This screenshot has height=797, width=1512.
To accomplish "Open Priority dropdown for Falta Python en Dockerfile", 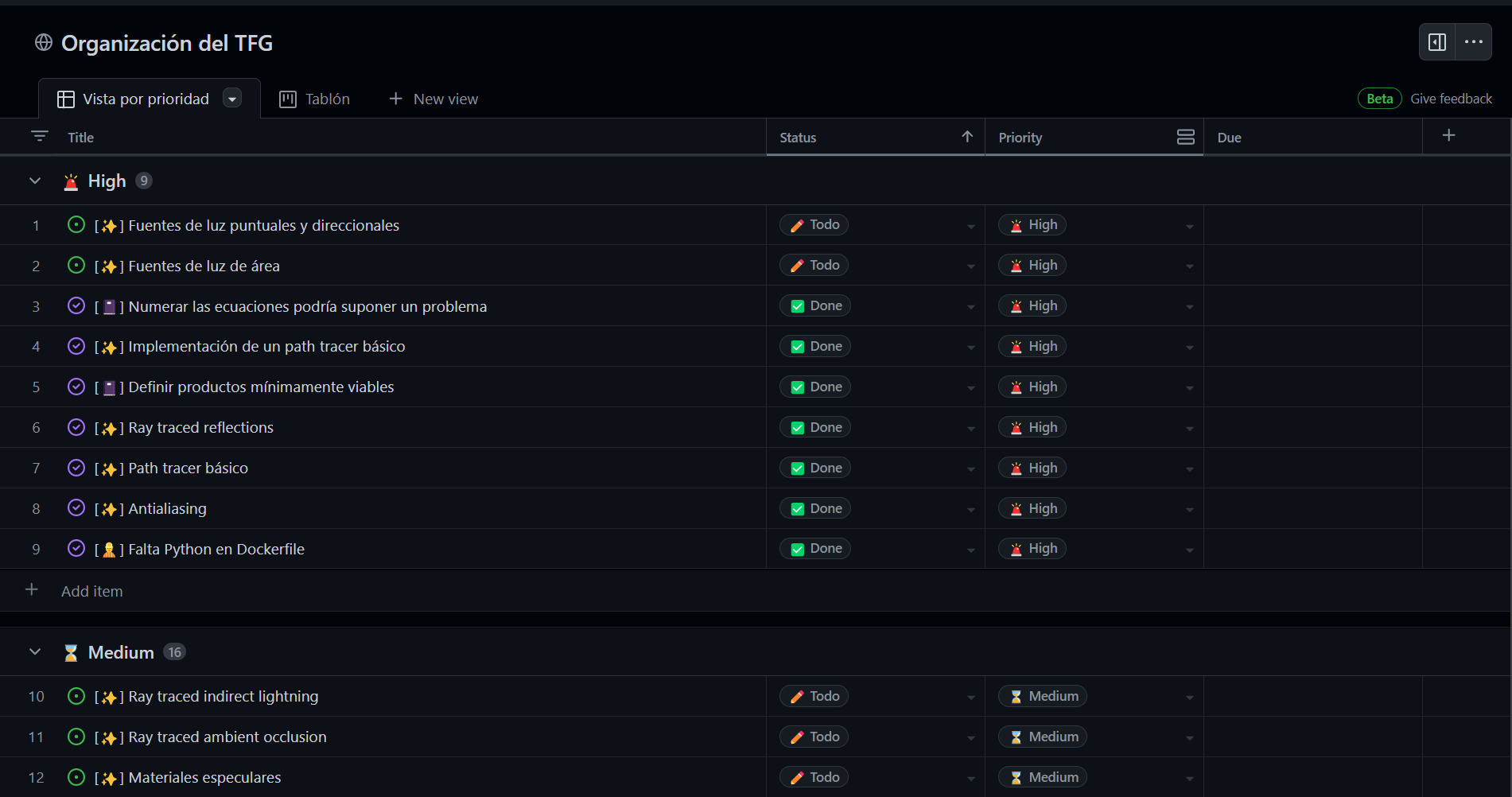I will pos(1189,550).
